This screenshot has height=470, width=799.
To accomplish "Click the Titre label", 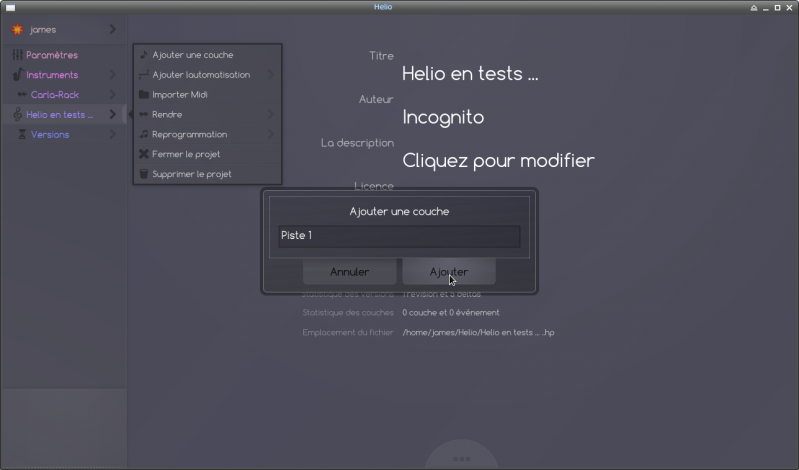I will (381, 56).
